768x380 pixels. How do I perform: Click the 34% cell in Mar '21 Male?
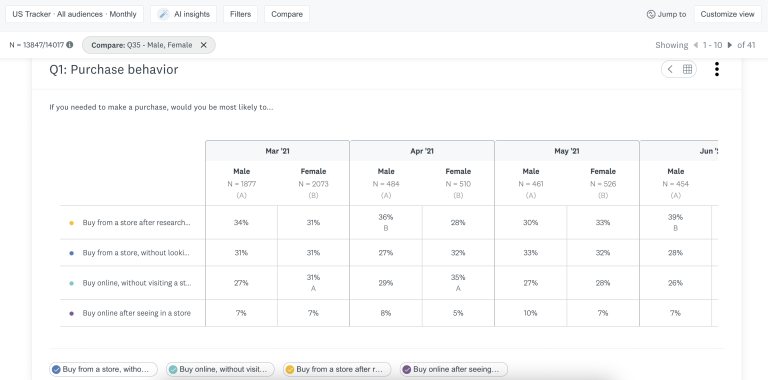[x=241, y=222]
